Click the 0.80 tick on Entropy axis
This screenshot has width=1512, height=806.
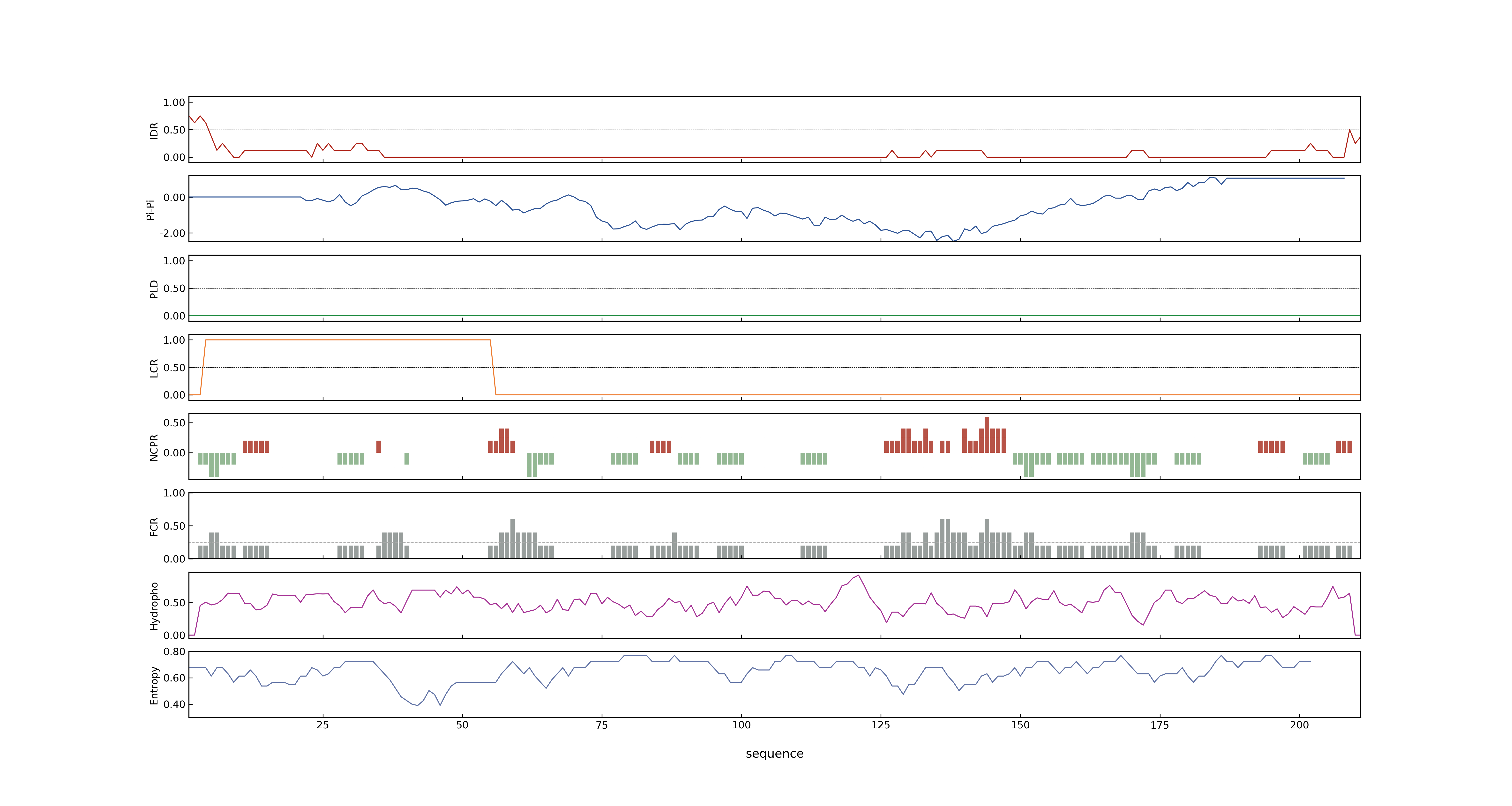tap(174, 651)
